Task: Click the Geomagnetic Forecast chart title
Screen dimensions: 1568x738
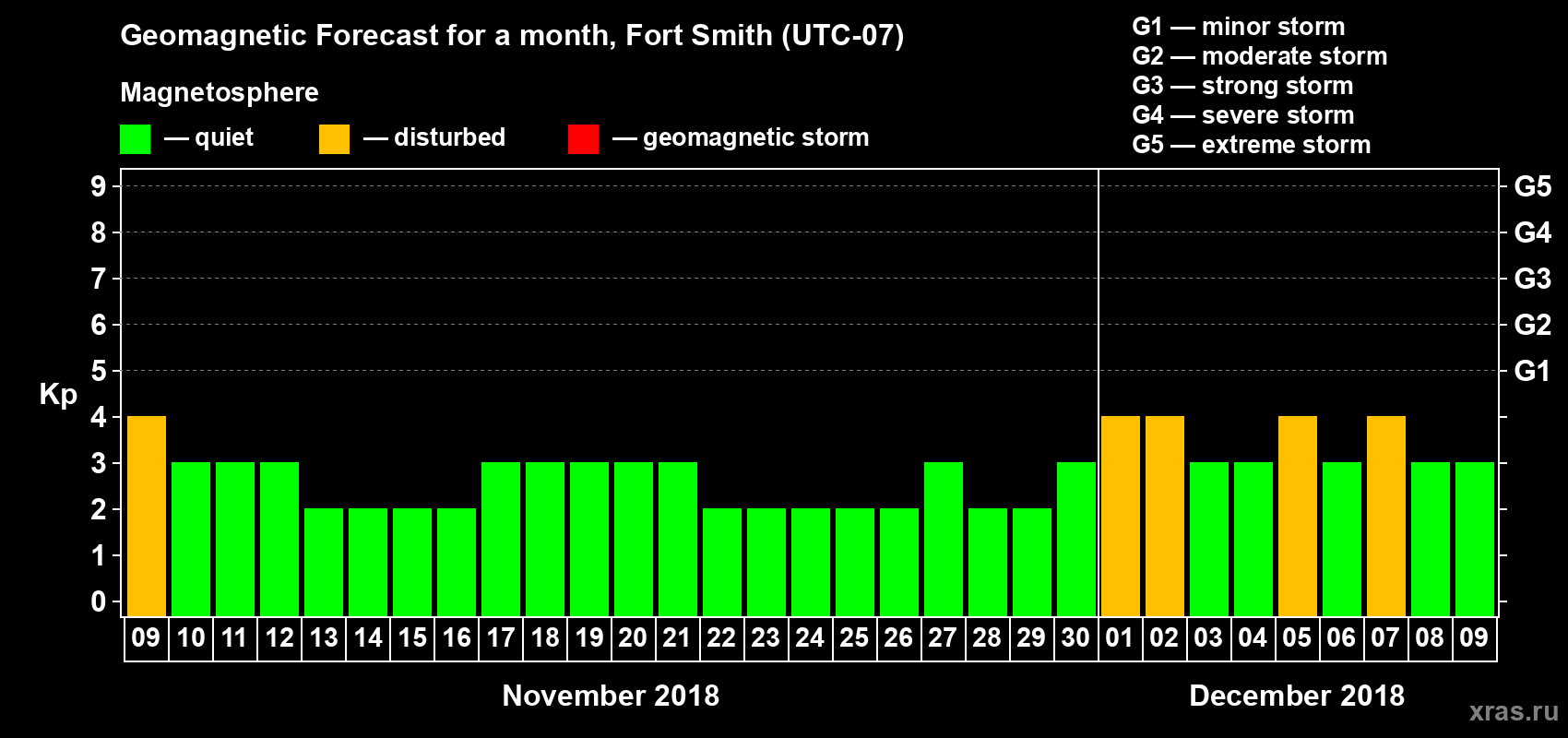Action: tap(512, 35)
